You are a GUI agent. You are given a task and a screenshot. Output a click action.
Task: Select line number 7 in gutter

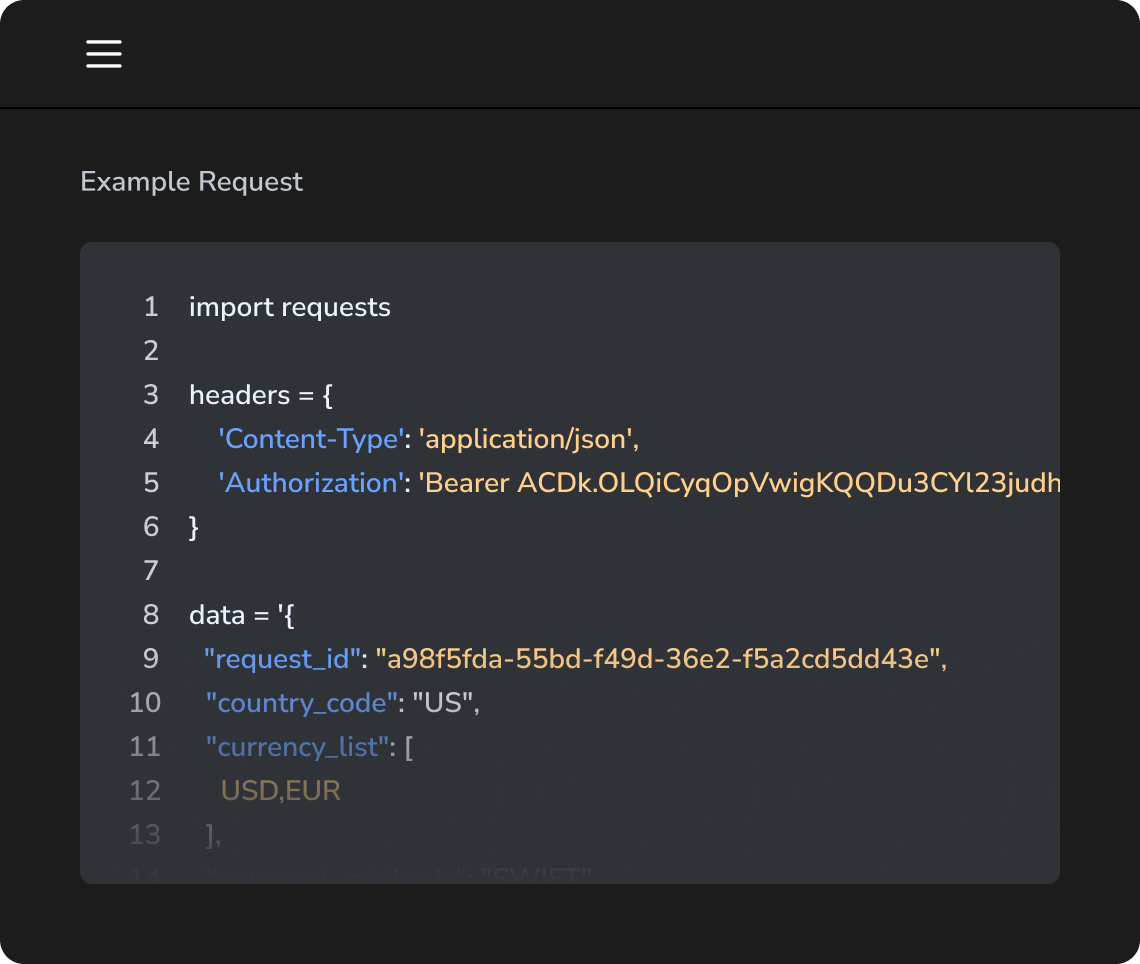[151, 571]
